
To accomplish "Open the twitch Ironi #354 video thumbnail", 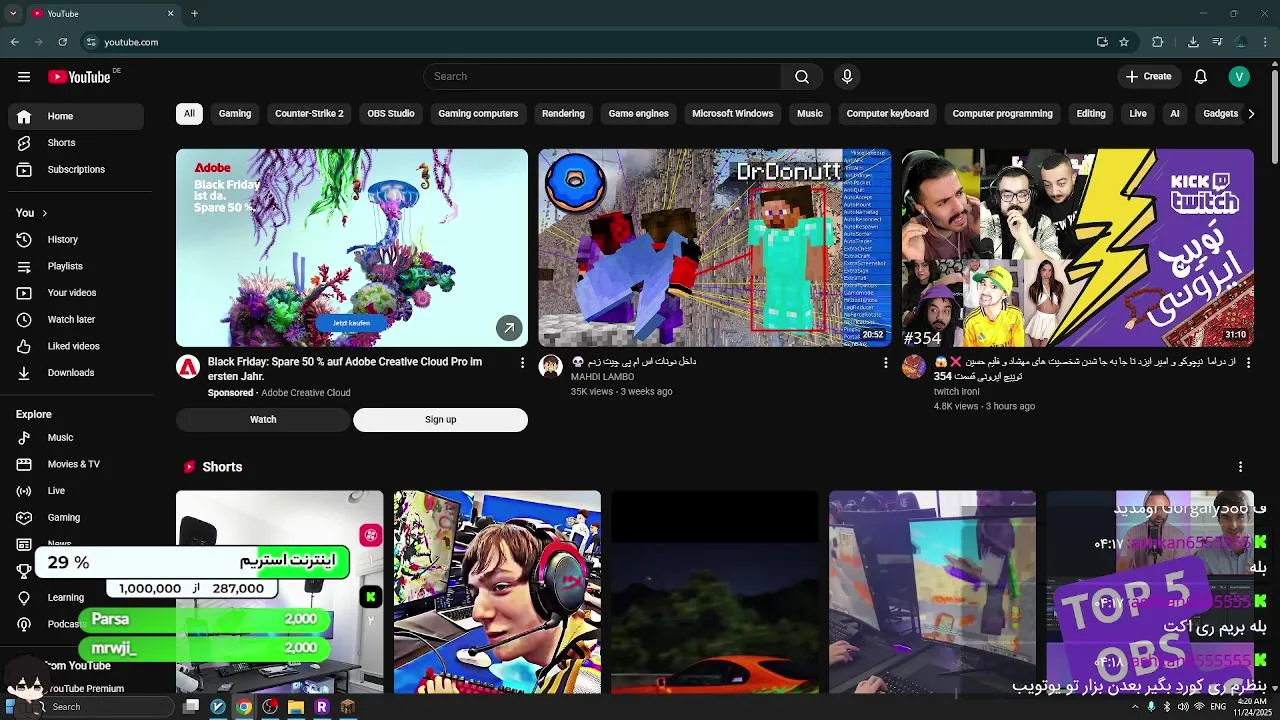I will (1078, 248).
